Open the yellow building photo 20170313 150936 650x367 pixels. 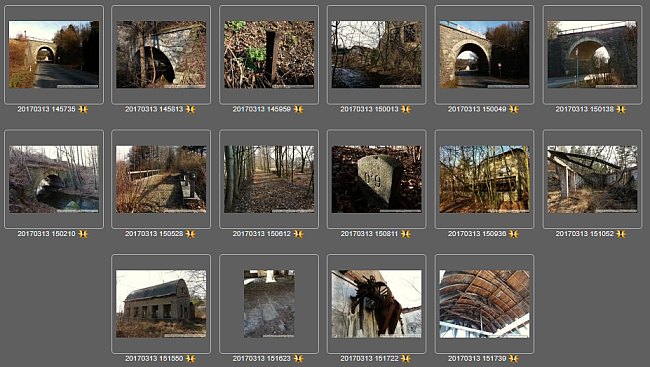point(484,179)
